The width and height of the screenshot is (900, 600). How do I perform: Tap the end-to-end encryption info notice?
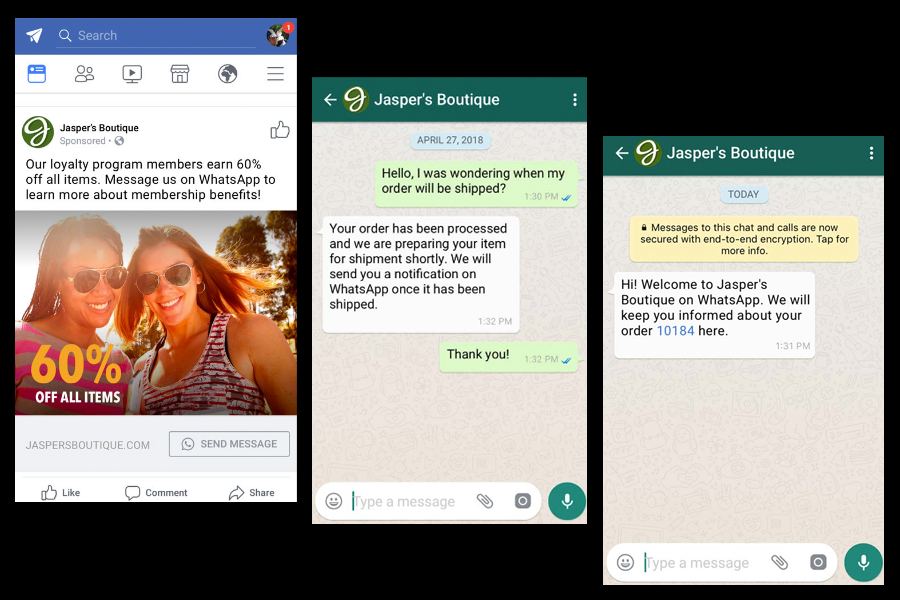(x=743, y=239)
